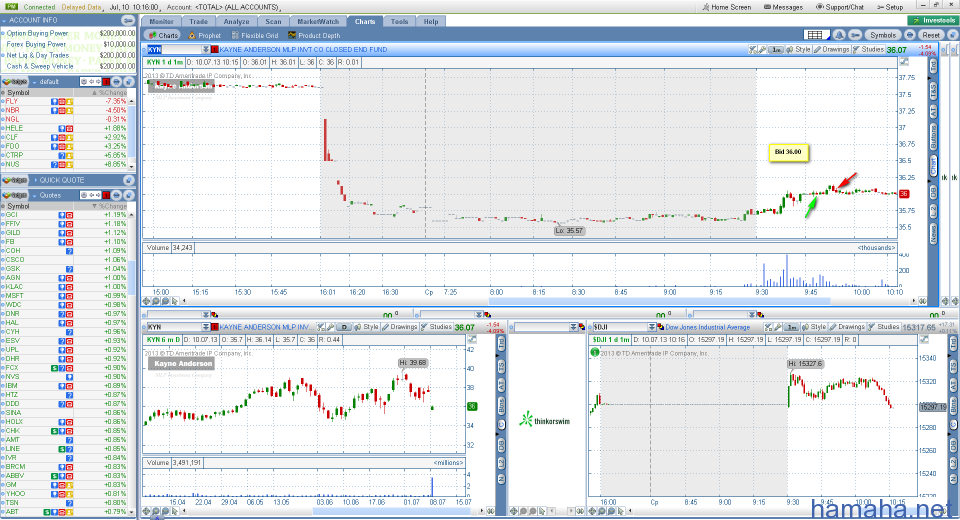960x520 pixels.
Task: Switch to the MarketWatch tab
Action: [318, 21]
